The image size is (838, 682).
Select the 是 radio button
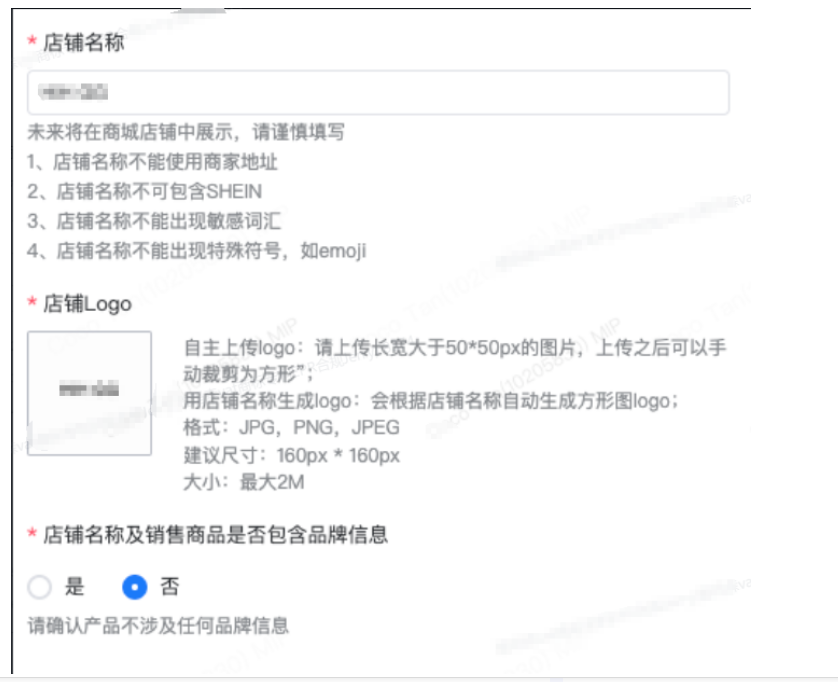coord(40,587)
